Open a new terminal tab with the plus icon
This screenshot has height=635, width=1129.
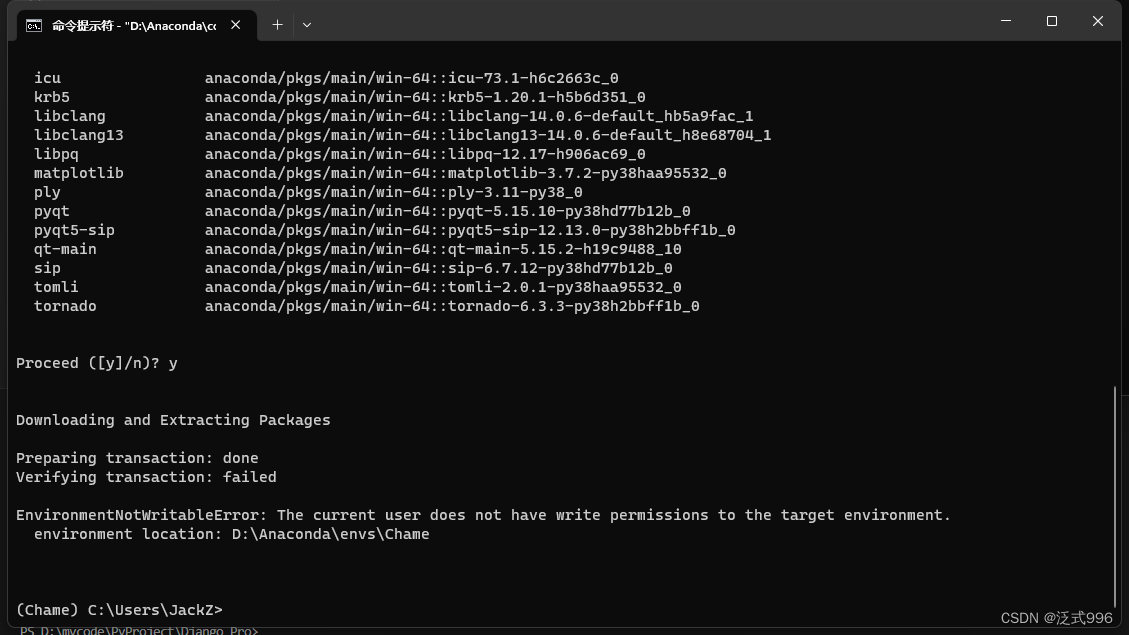pos(277,24)
